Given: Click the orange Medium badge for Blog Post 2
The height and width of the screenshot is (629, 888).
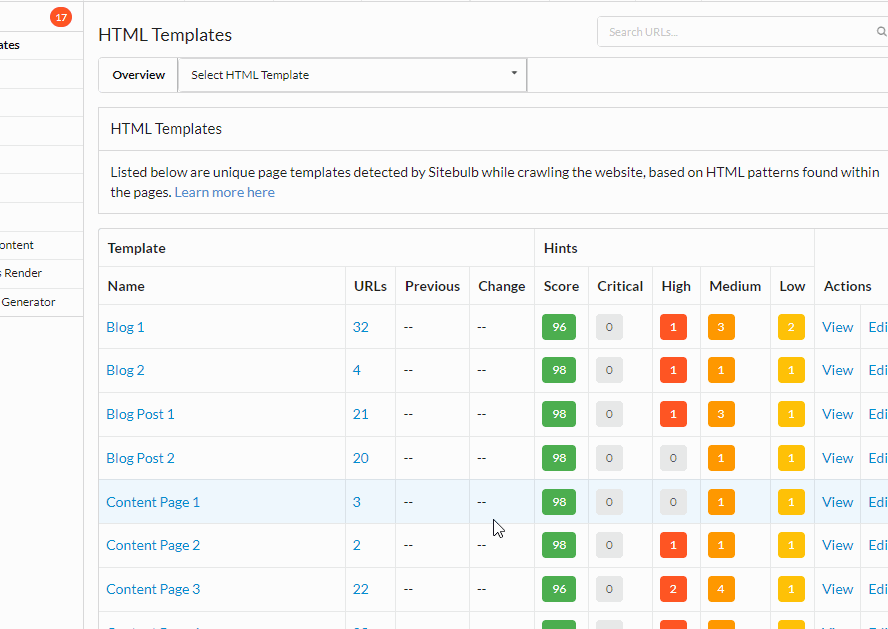Looking at the screenshot, I should (x=721, y=458).
